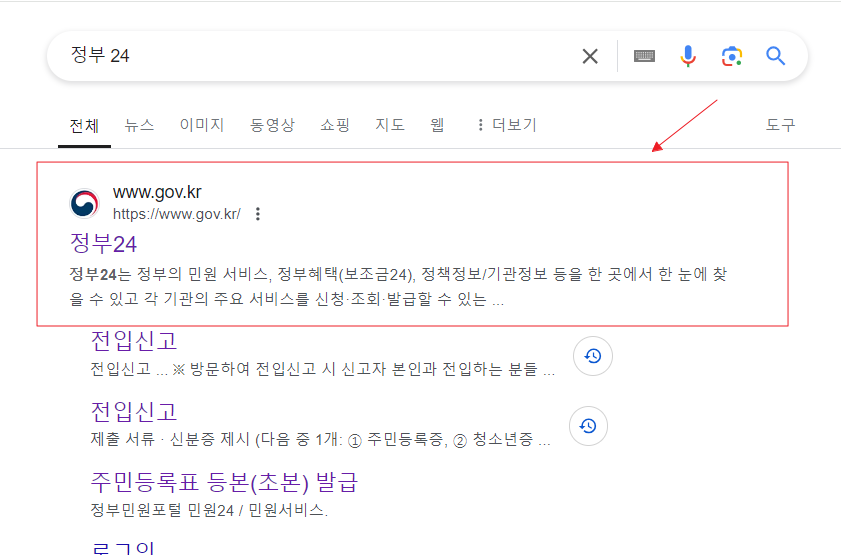Submit search with the magnifying glass icon
This screenshot has width=841, height=555.
tap(775, 56)
